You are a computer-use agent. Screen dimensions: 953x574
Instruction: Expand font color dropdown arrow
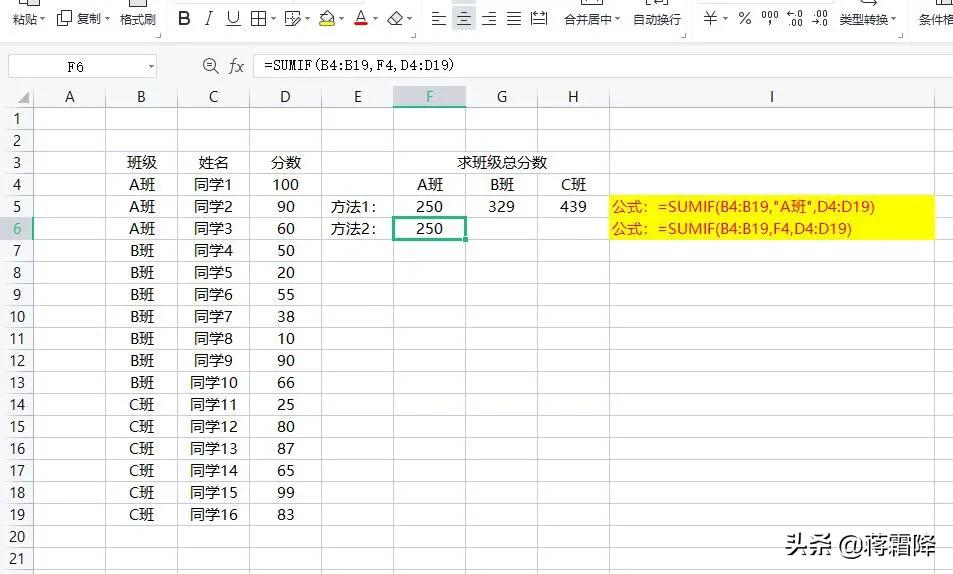375,19
